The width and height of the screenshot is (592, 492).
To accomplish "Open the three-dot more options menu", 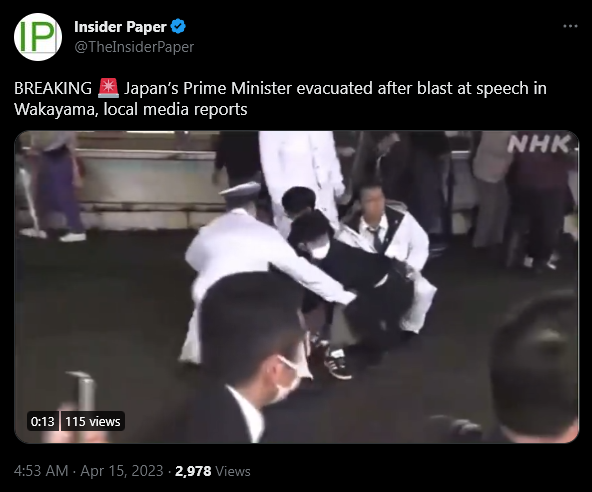I will [570, 26].
